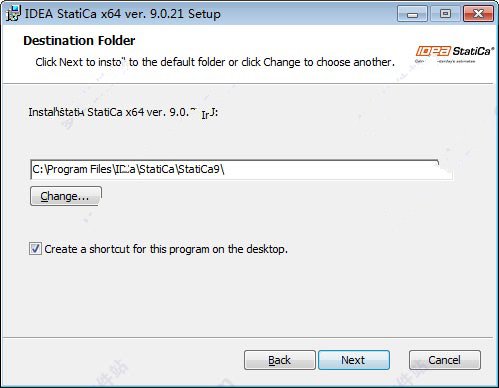Click the 'Create a shortcut for this program' label
The width and height of the screenshot is (499, 388).
pyautogui.click(x=166, y=249)
